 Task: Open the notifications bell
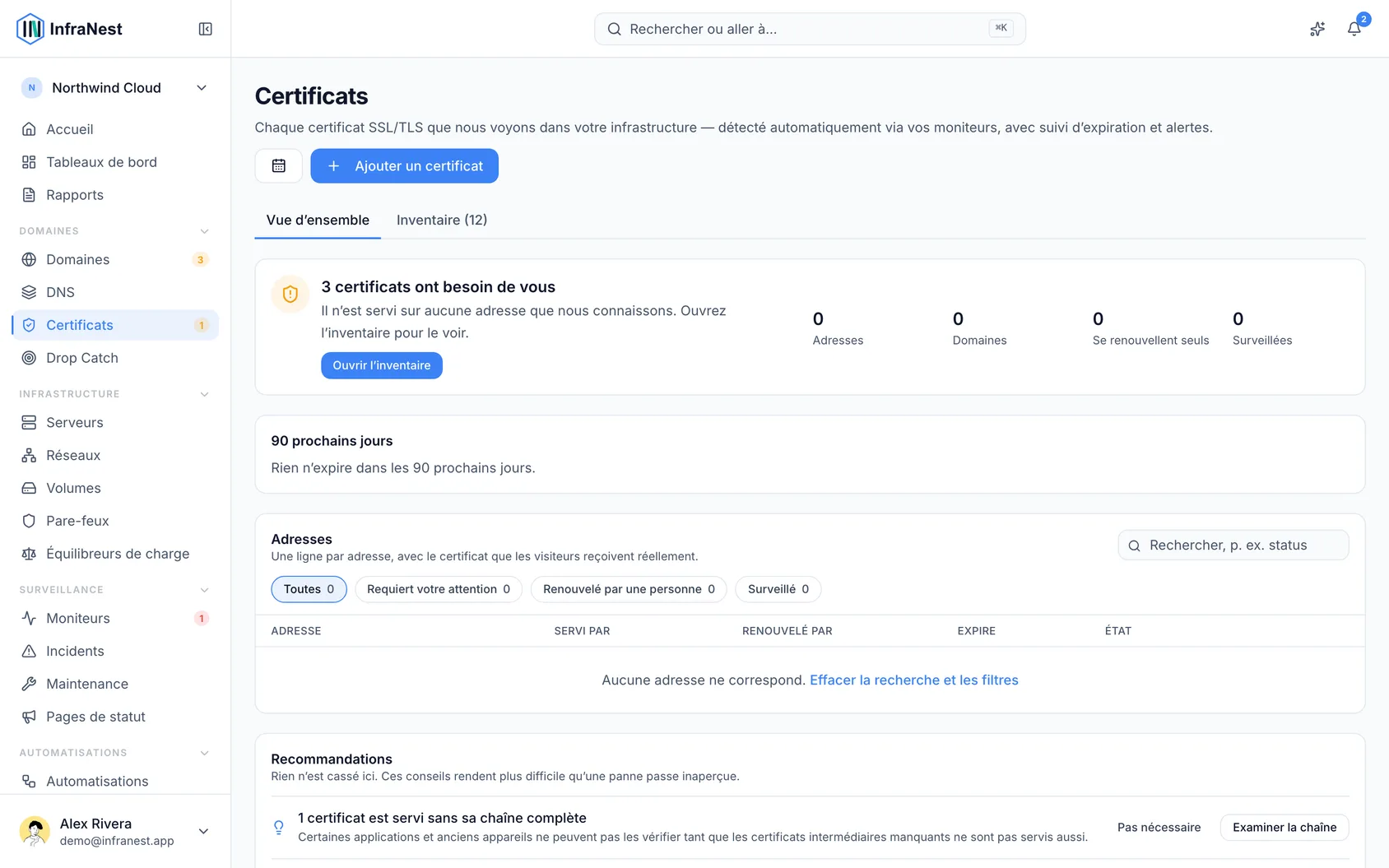[1354, 29]
